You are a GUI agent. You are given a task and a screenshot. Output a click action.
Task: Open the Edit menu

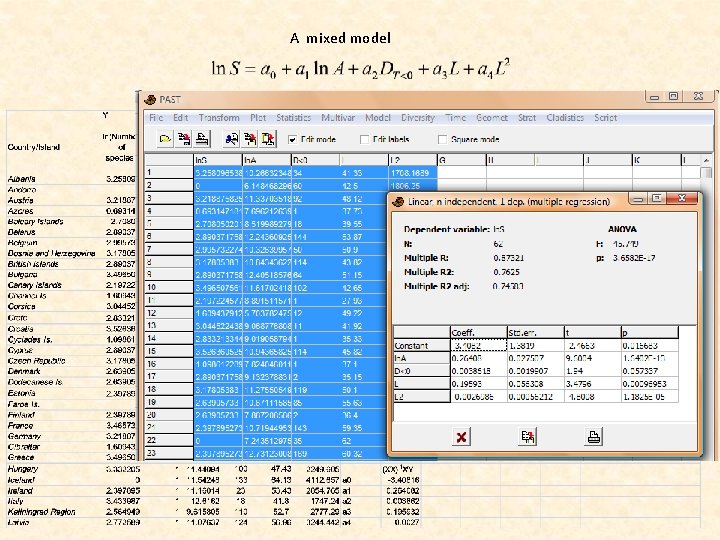[180, 118]
